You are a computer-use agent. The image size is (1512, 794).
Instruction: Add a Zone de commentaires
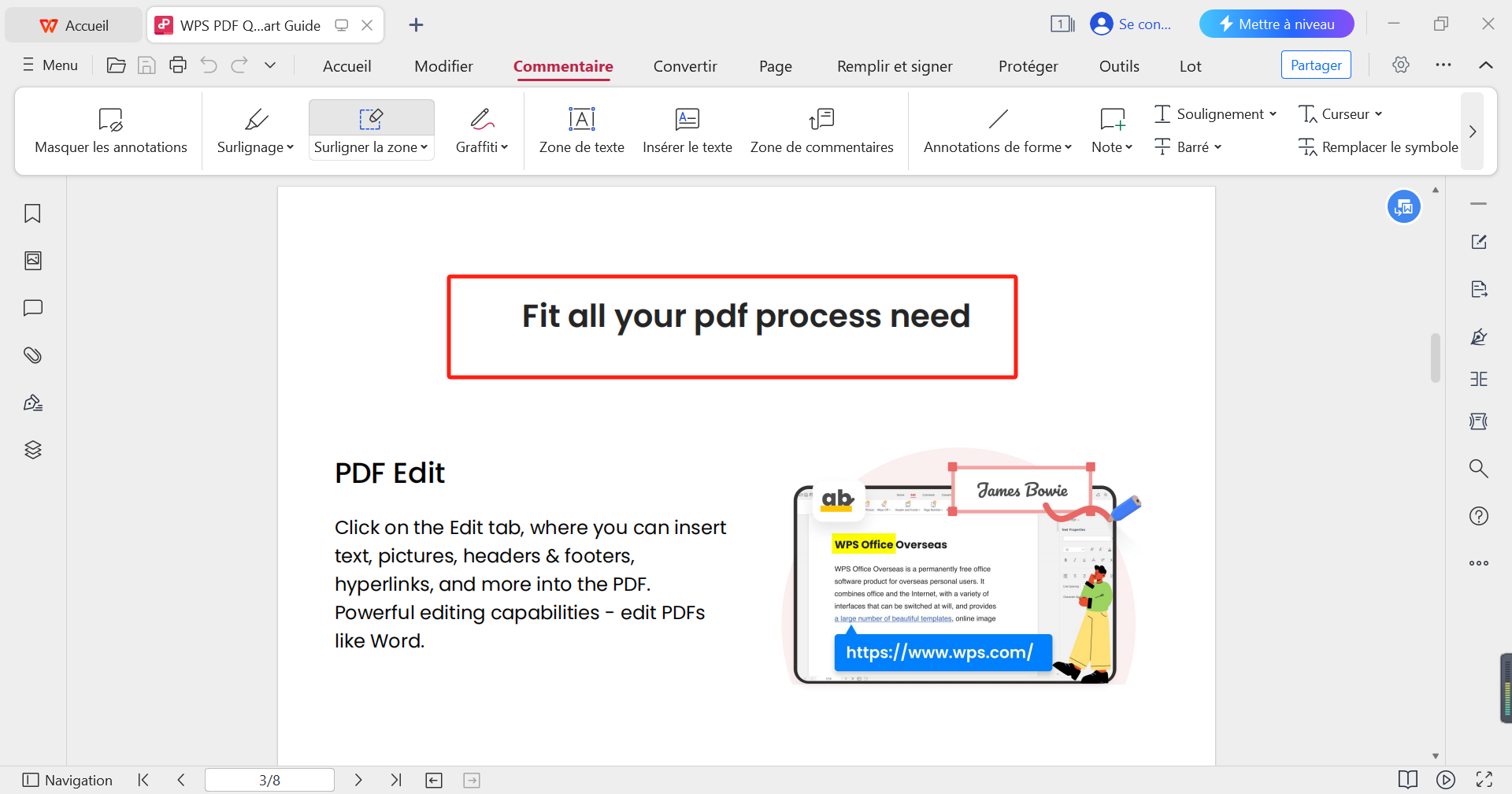tap(822, 131)
